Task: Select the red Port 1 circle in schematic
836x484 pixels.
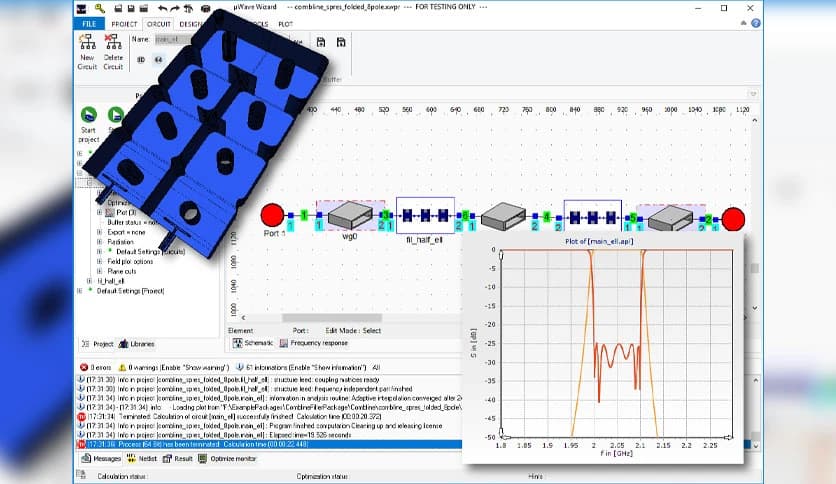Action: pos(272,215)
